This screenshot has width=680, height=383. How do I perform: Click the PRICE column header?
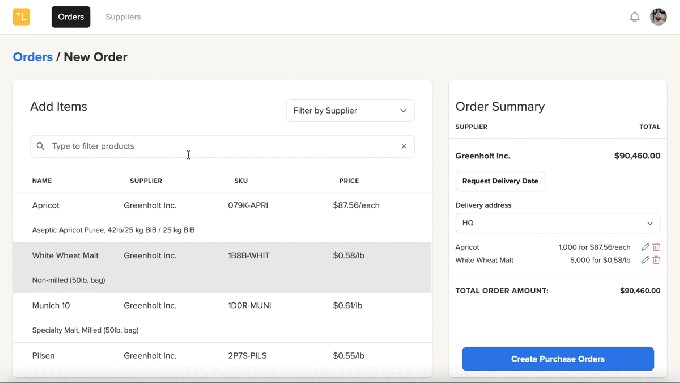[x=349, y=180]
